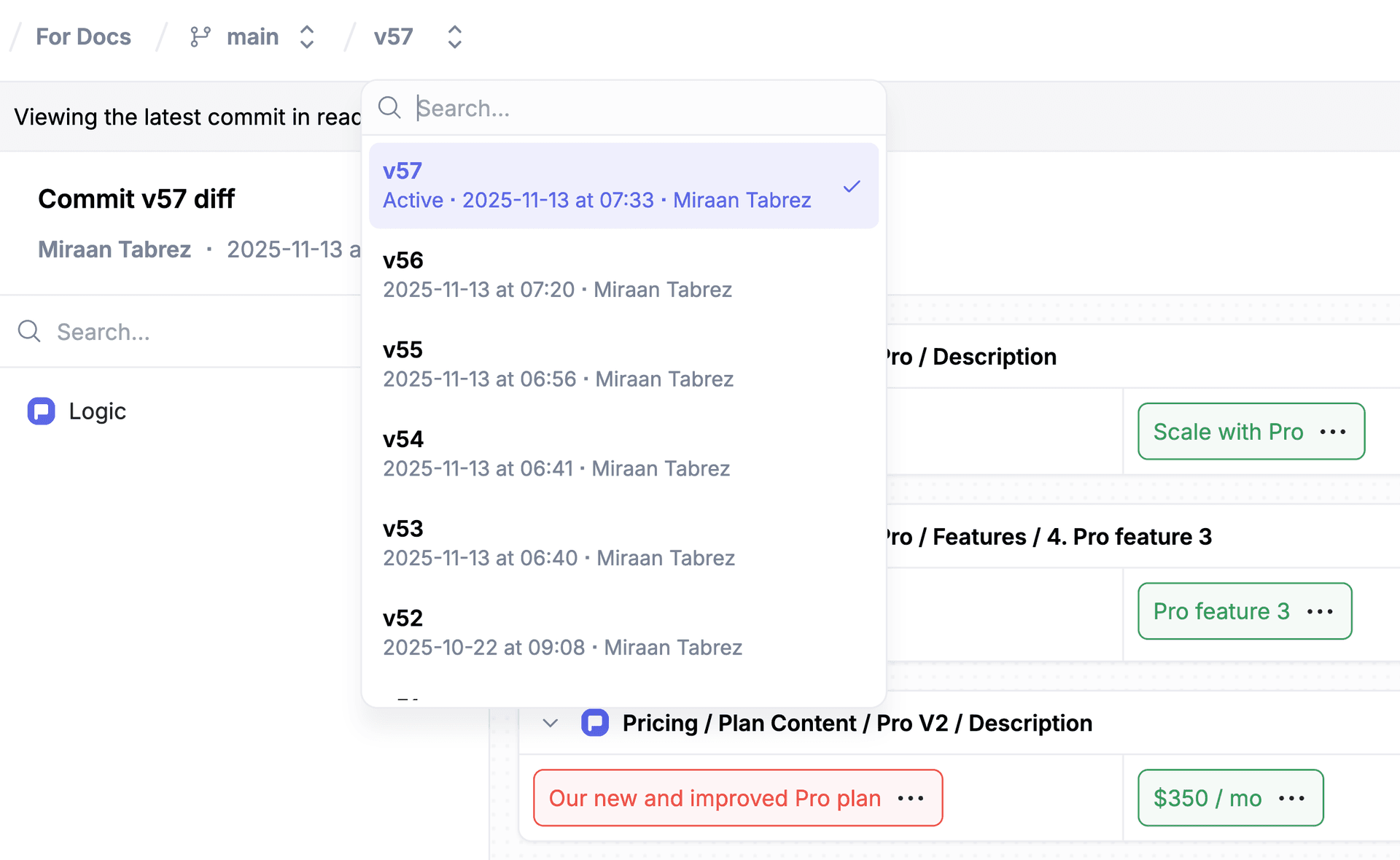Click the branch icon beside main
1400x860 pixels.
click(199, 36)
